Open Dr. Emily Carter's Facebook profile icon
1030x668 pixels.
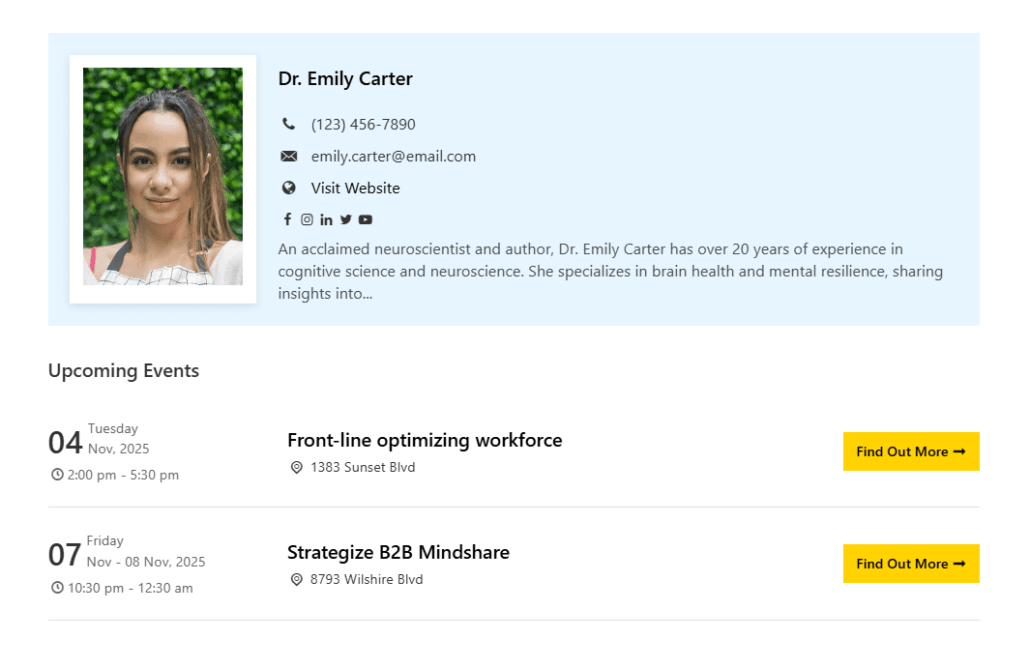click(287, 219)
